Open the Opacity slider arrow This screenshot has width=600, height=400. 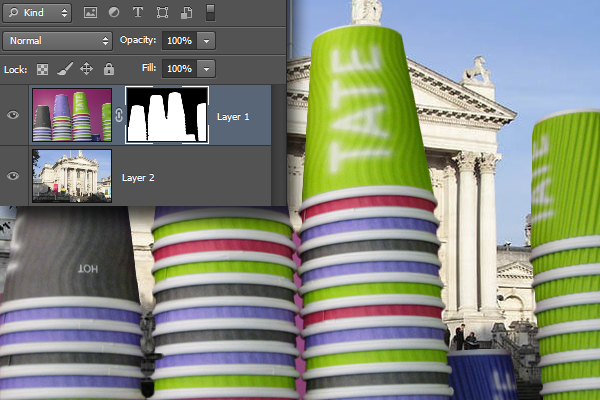point(206,41)
